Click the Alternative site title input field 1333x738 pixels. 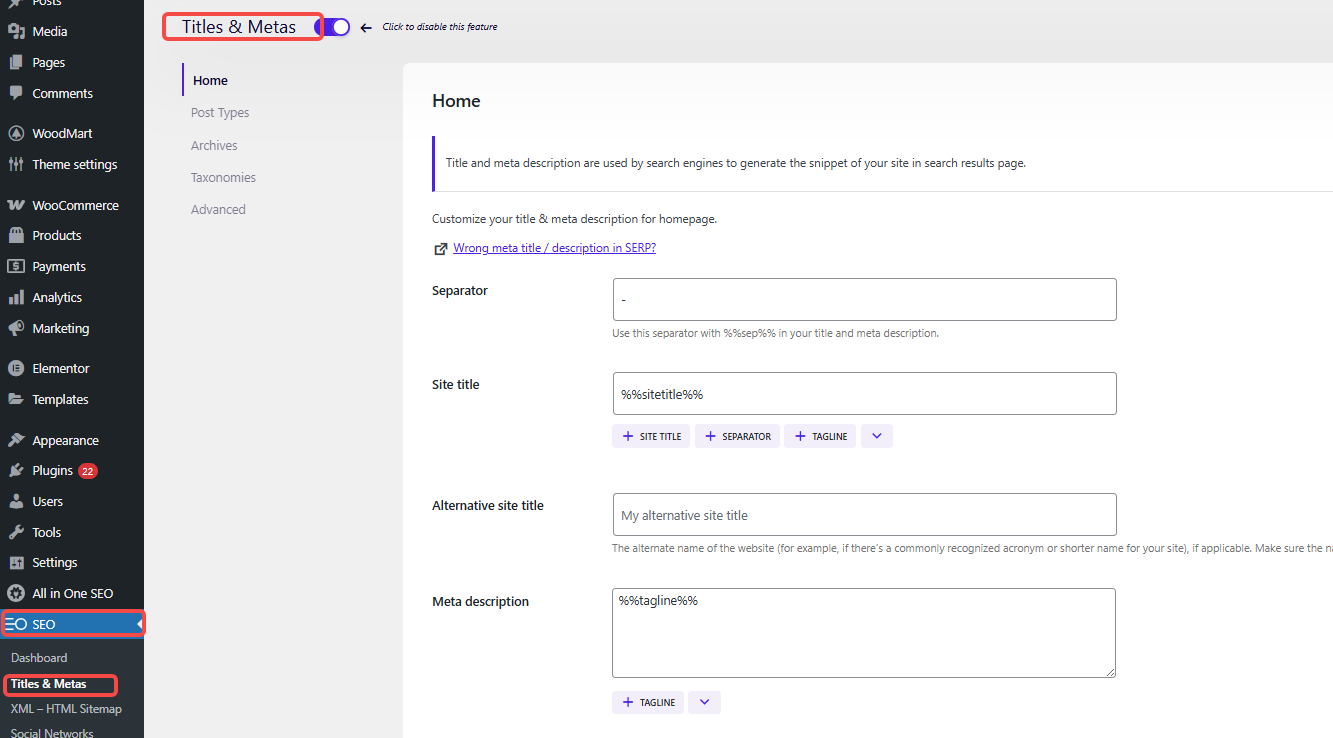[x=864, y=515]
